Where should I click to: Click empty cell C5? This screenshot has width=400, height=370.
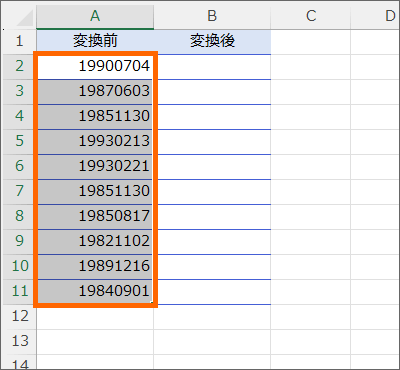pyautogui.click(x=311, y=142)
